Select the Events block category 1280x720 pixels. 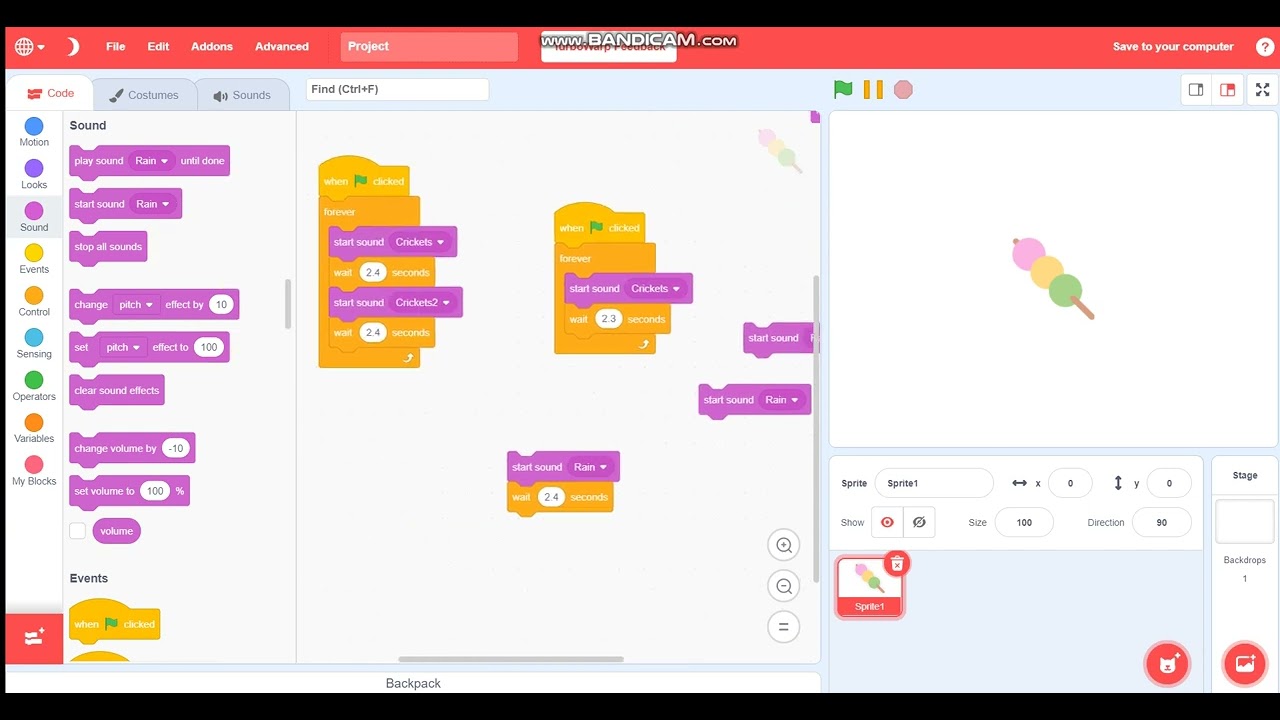pyautogui.click(x=34, y=259)
